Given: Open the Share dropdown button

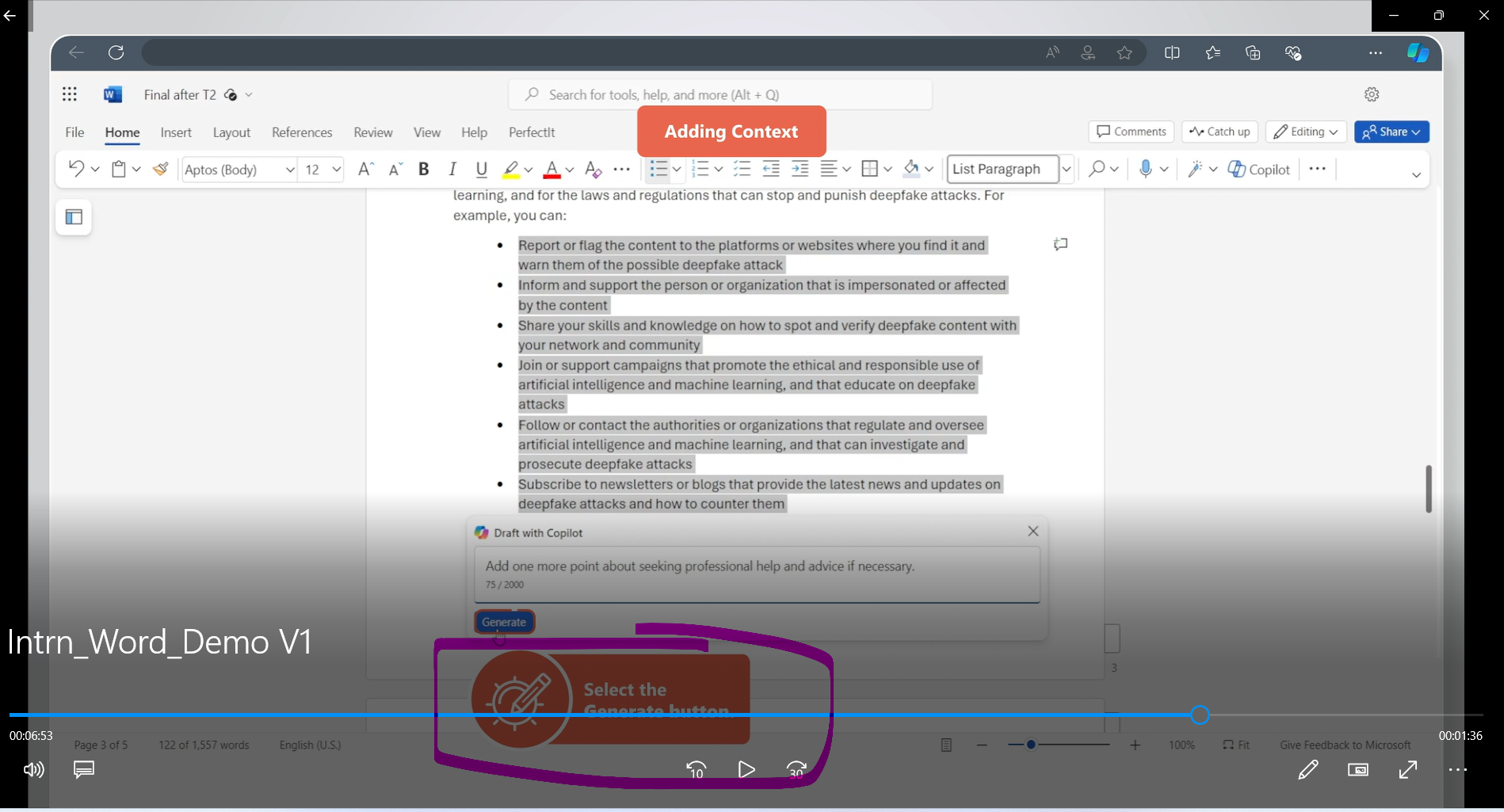Looking at the screenshot, I should 1392,132.
